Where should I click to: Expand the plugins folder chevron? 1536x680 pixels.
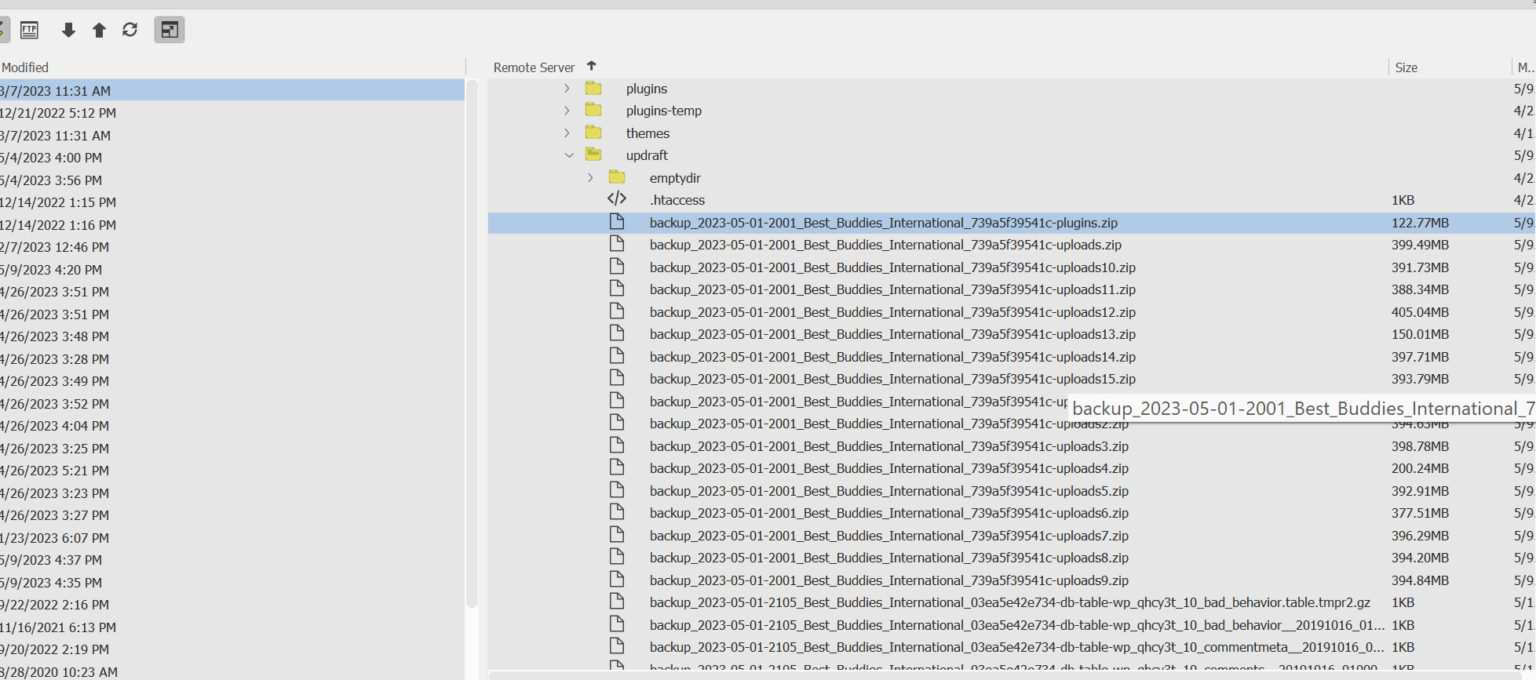click(567, 89)
